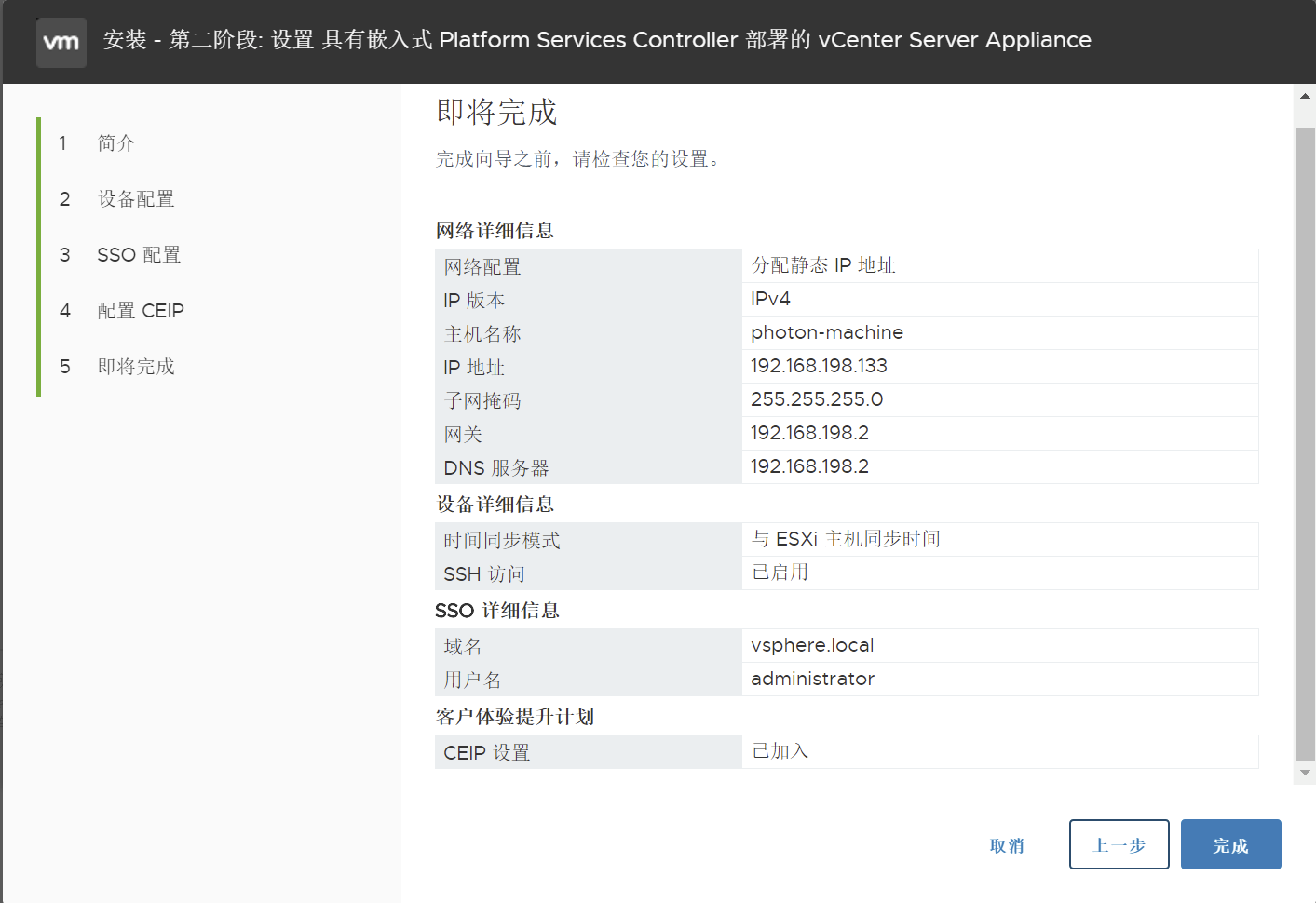The height and width of the screenshot is (903, 1316).
Task: Finish the wizard with 完成 button
Action: (x=1230, y=844)
